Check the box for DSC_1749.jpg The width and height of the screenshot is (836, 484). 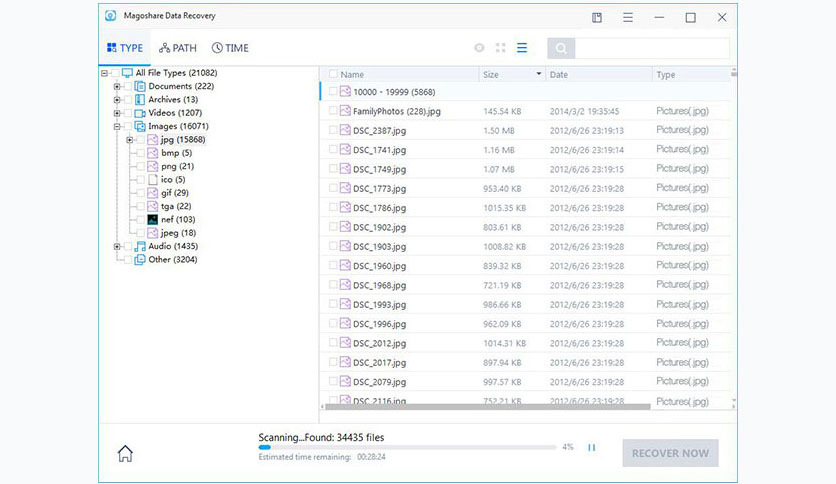point(333,168)
